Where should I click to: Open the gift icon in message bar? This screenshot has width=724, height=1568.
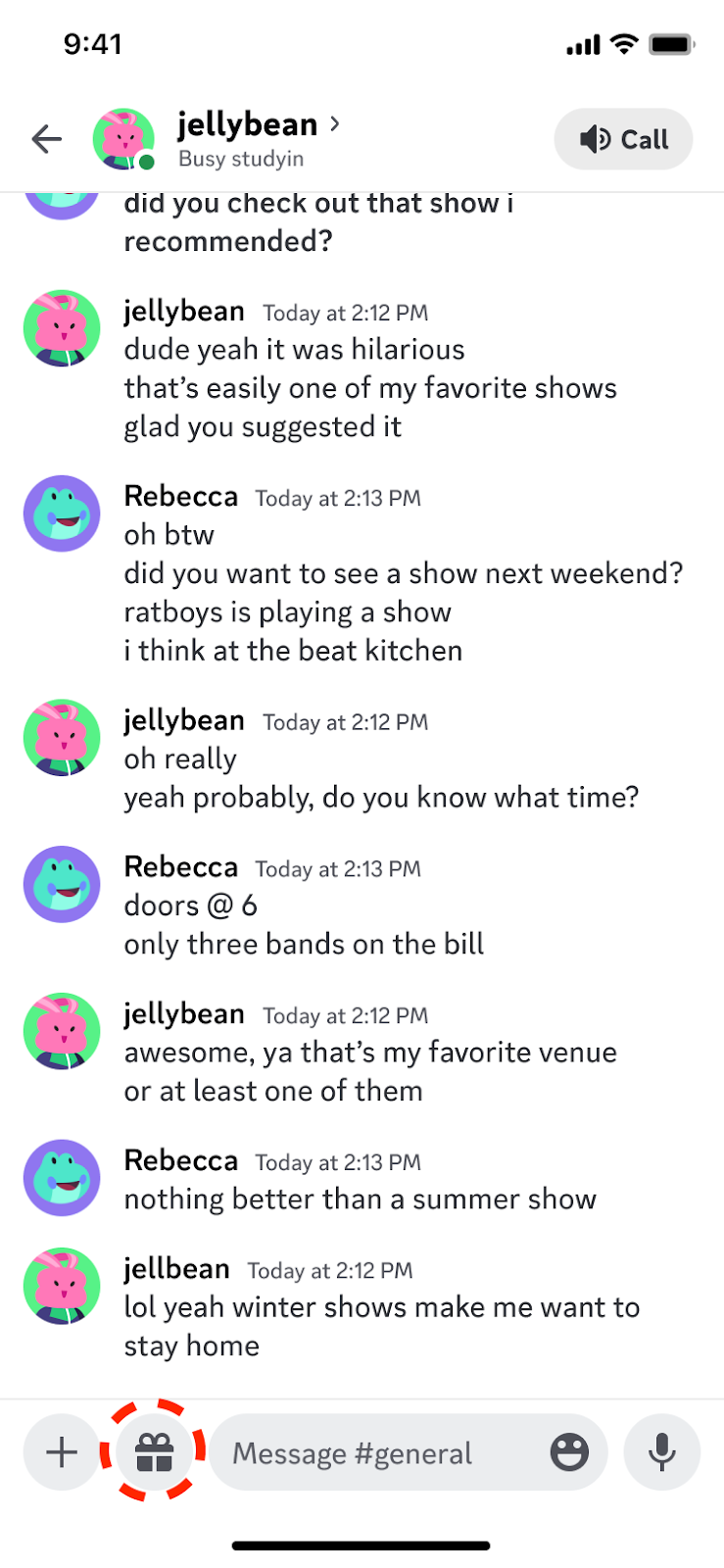point(154,1451)
